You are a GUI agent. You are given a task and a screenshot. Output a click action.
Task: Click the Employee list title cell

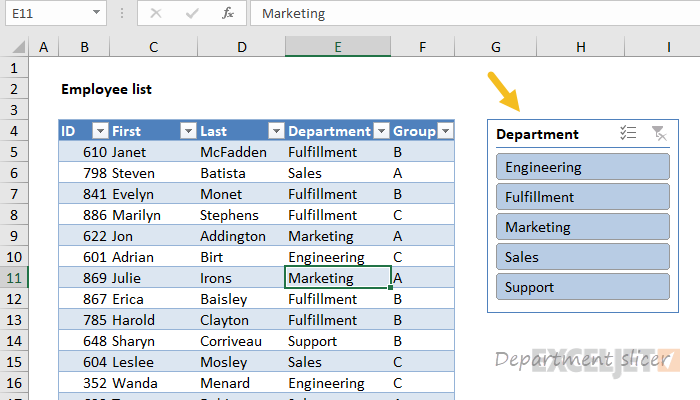106,89
